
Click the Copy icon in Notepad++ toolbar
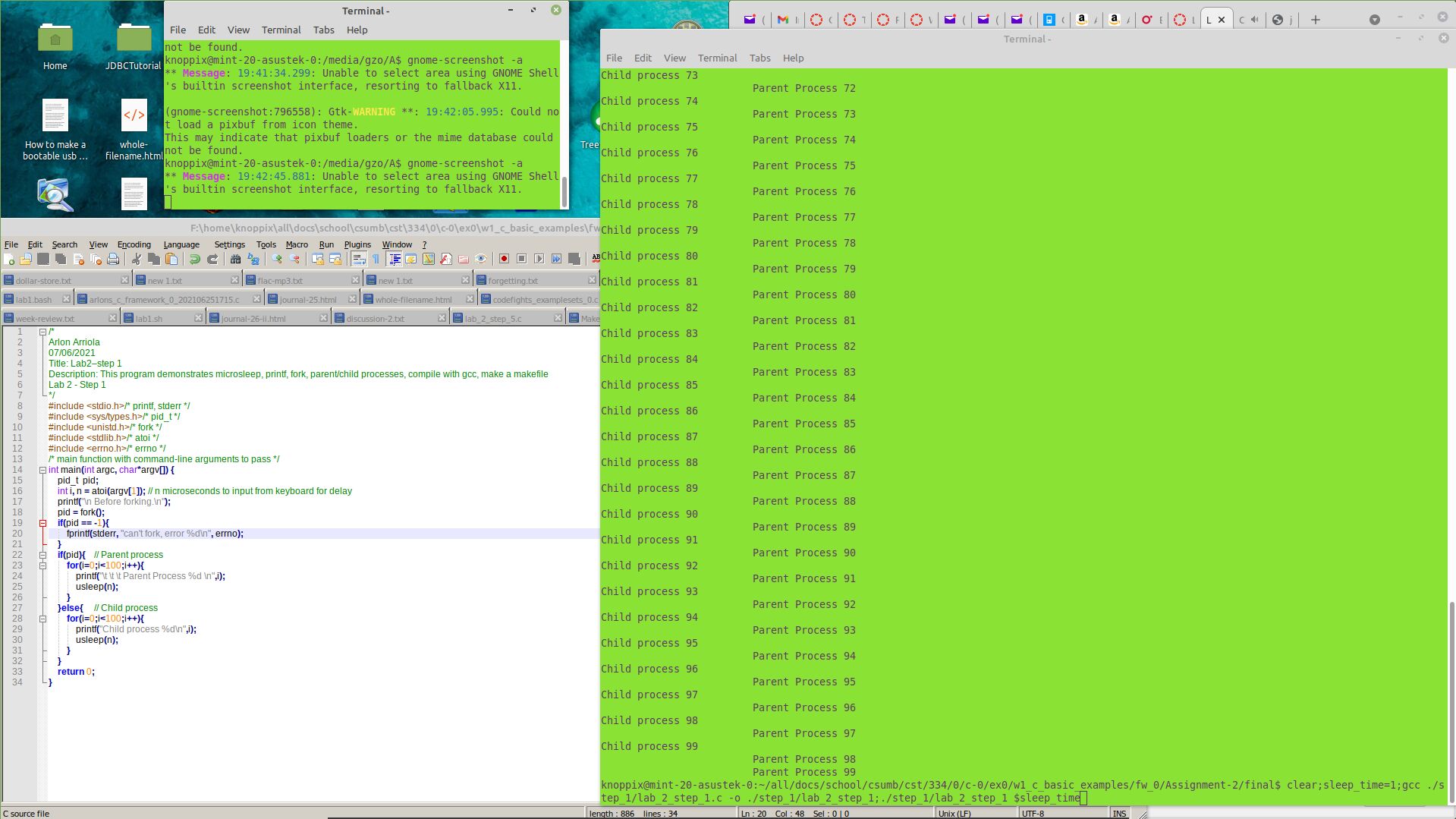(x=154, y=260)
